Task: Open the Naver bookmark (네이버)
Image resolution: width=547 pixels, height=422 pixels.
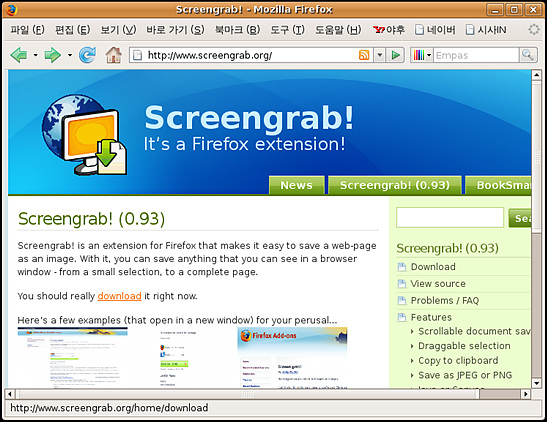Action: 435,30
